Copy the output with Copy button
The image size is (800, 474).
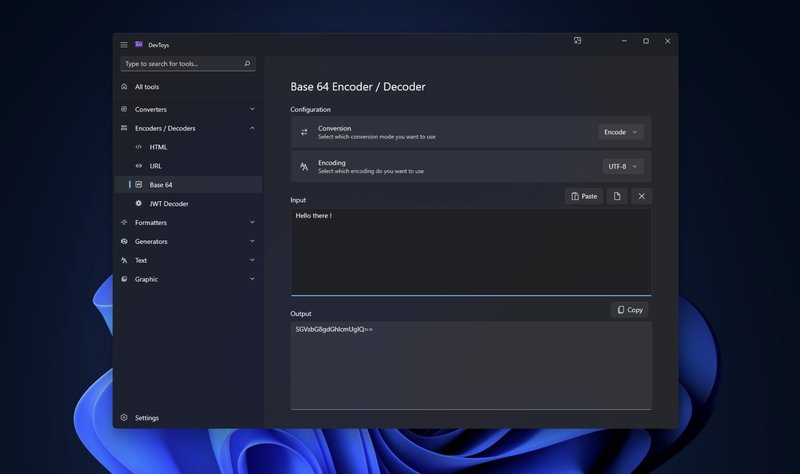tap(630, 310)
